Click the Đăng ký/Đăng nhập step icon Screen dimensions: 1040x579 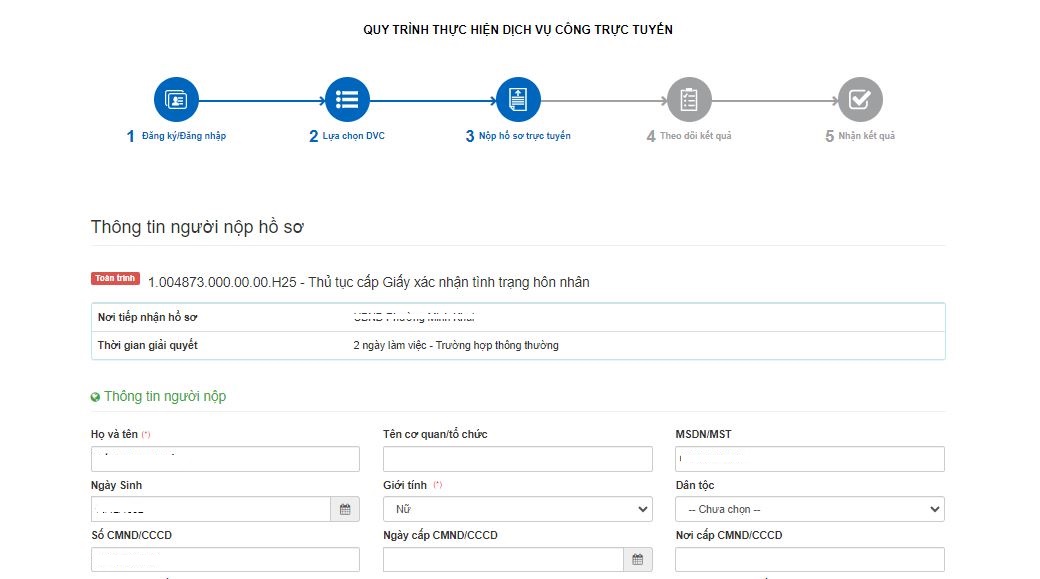click(x=176, y=99)
